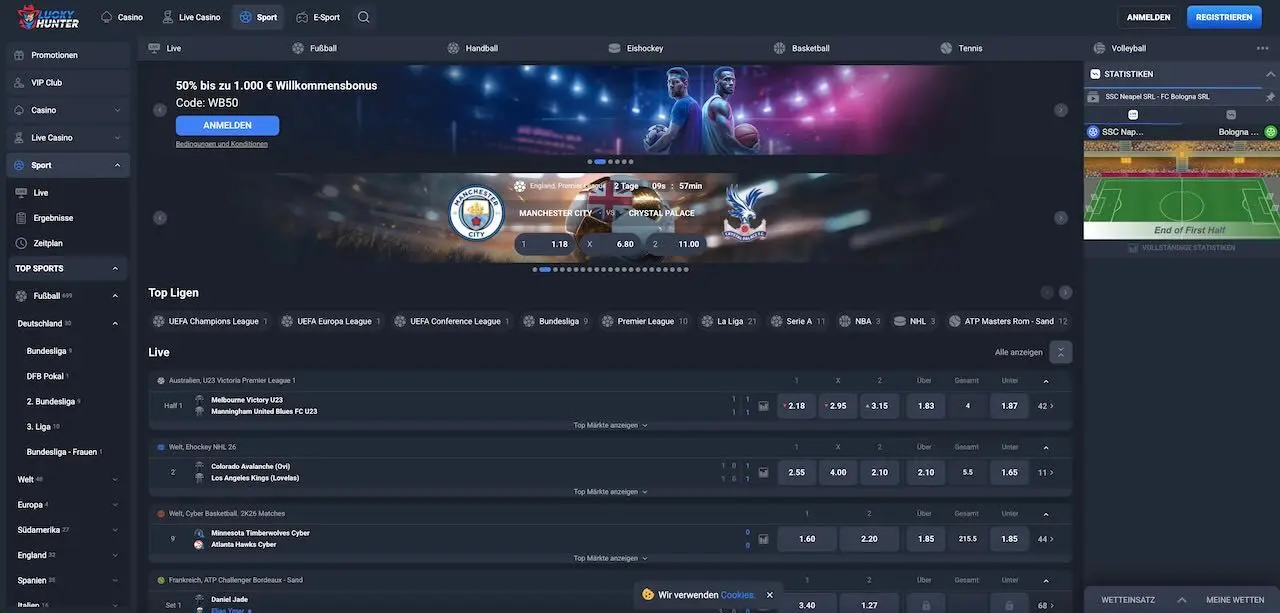The width and height of the screenshot is (1280, 613).
Task: Expand Live Casino submenu in left sidebar
Action: (117, 138)
